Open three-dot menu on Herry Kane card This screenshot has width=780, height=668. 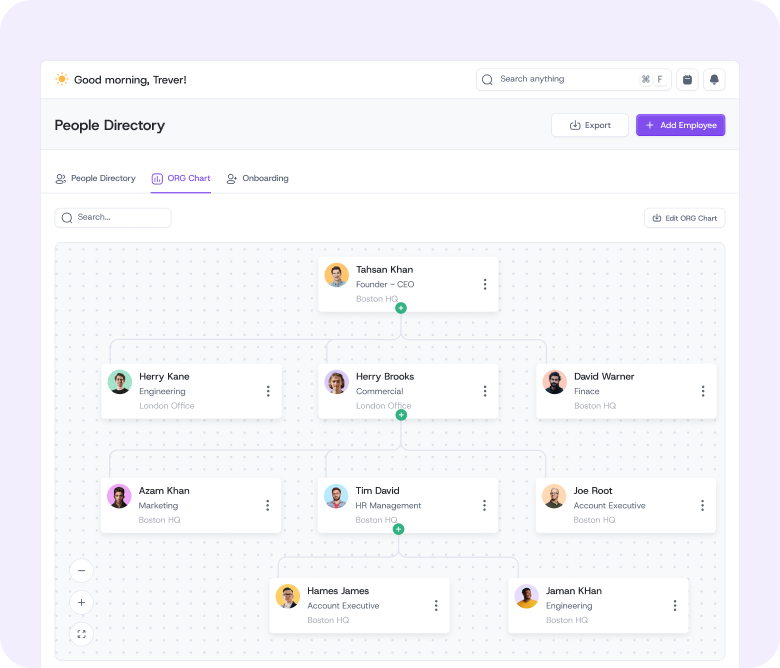coord(268,391)
